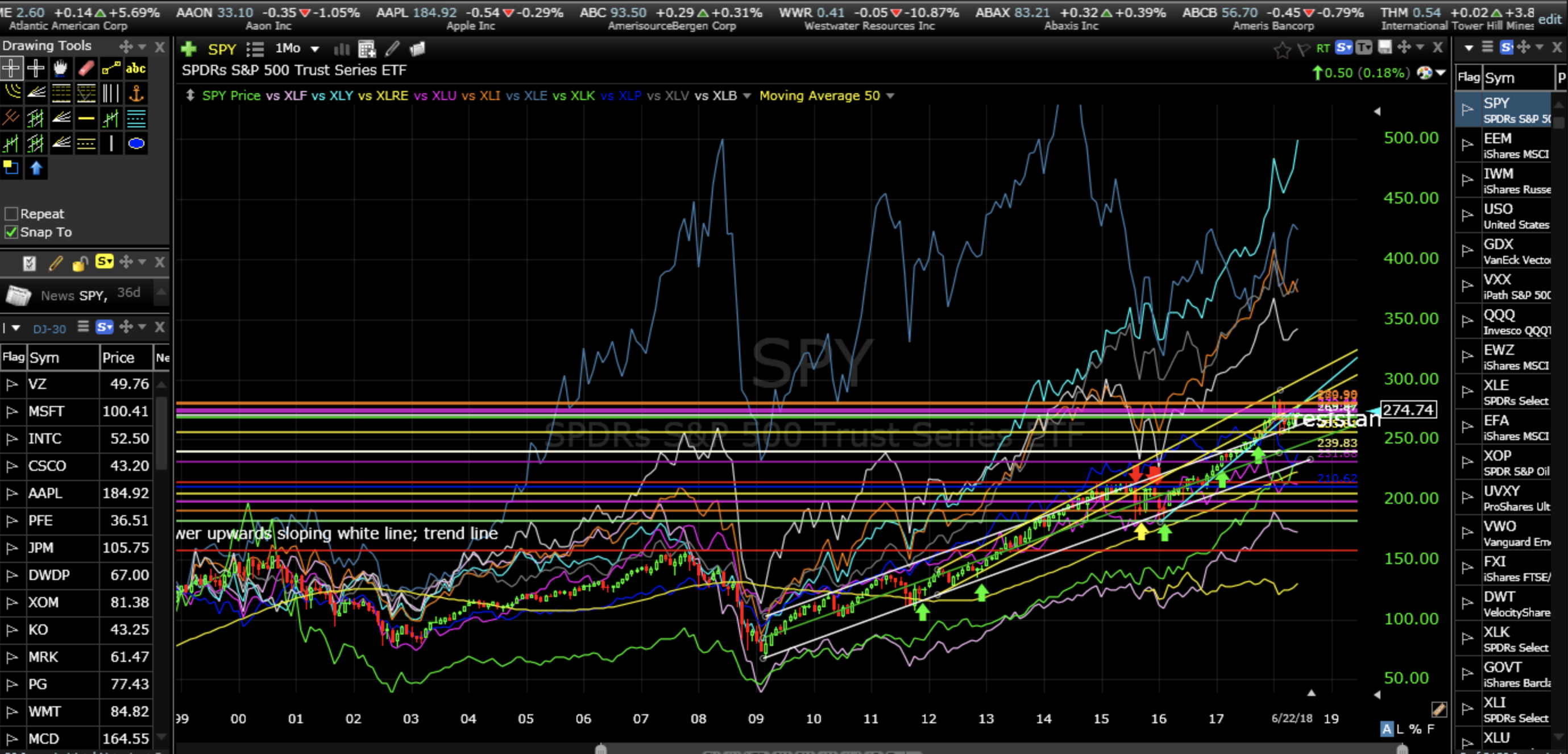
Task: Select the orange anchor drawing tool
Action: [x=136, y=93]
